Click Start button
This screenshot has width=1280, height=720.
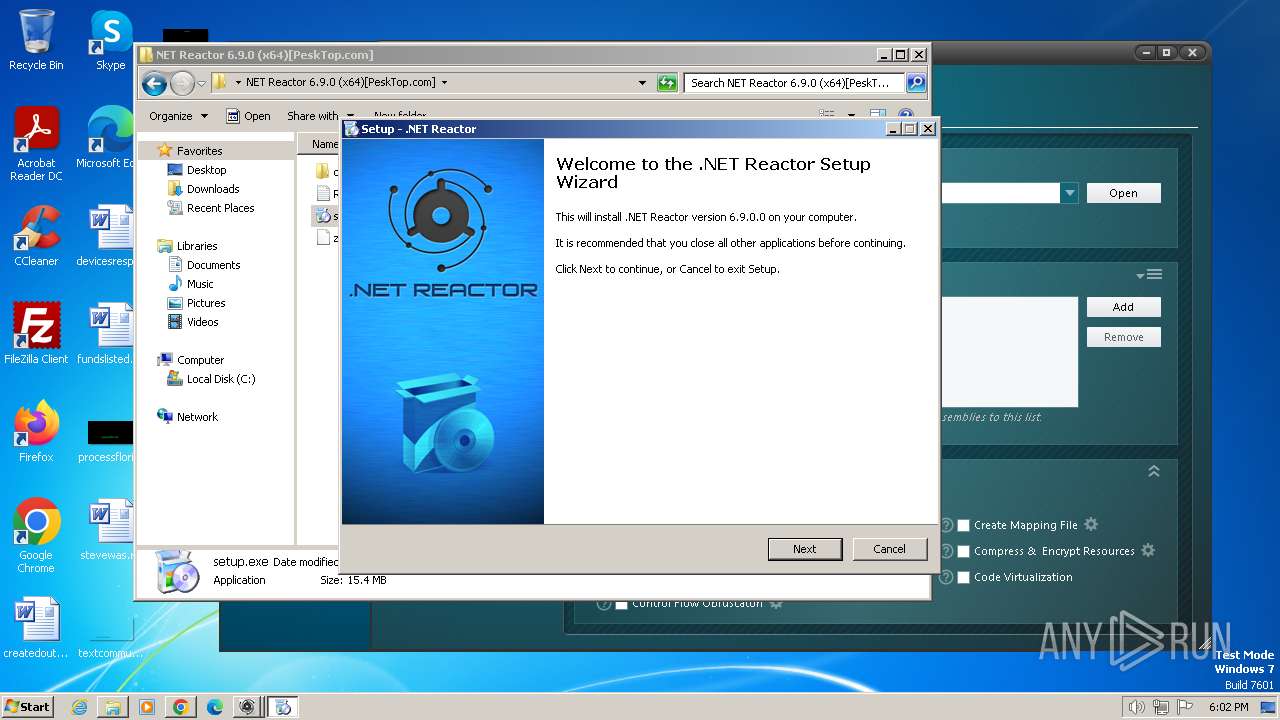pos(28,706)
